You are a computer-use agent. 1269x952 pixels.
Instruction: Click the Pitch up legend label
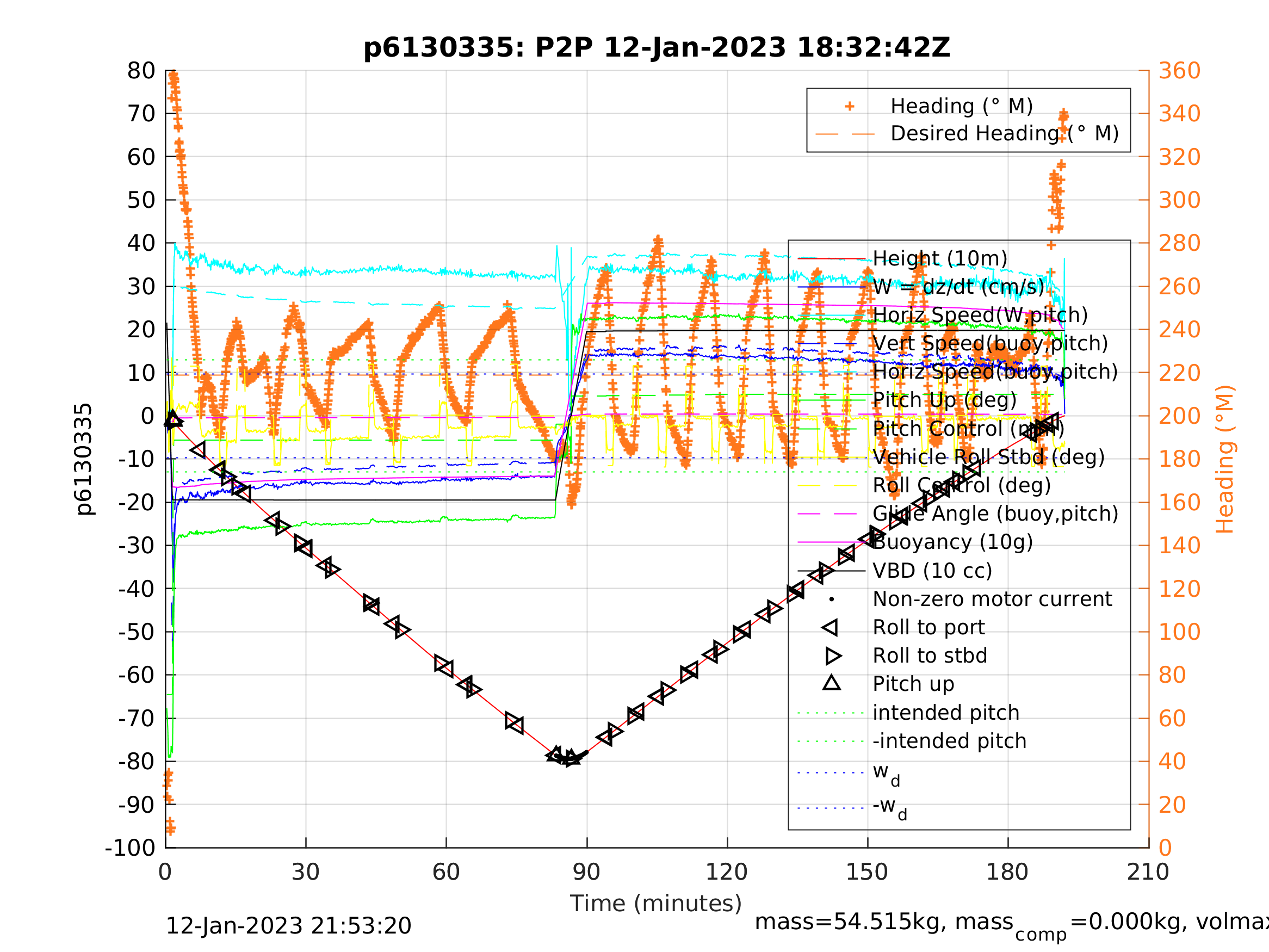[x=913, y=683]
